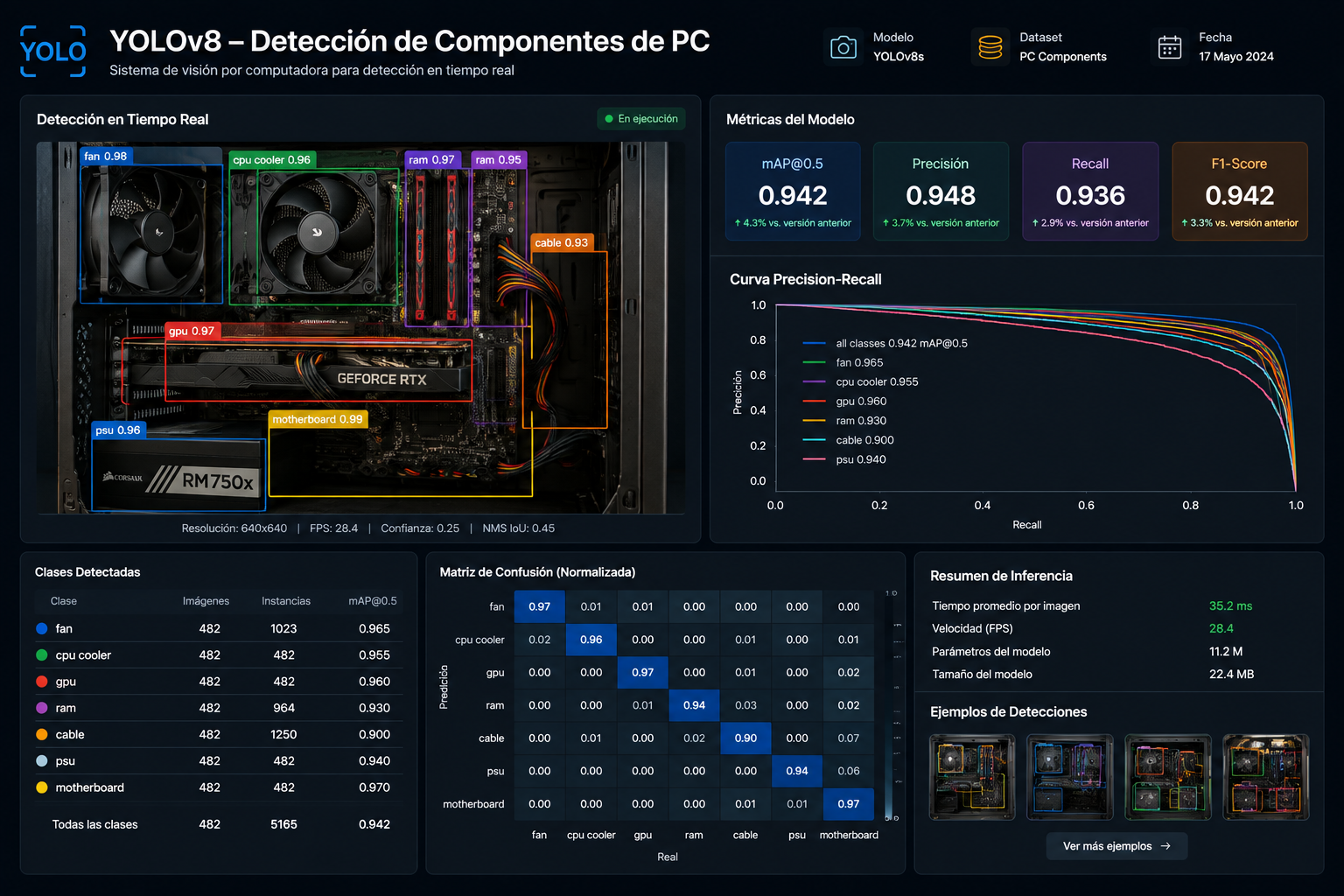Select the mAP@0.5 metric card
Viewport: 1344px width, 896px height.
(x=793, y=192)
